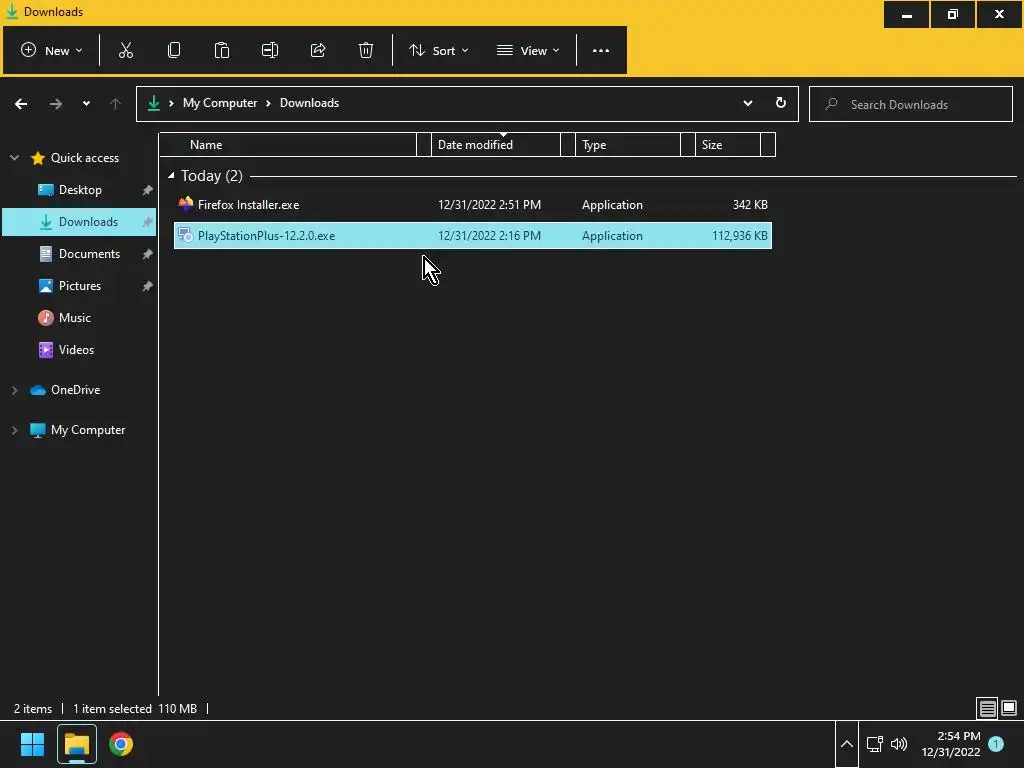Click the 12/31/2022 2:16 PM date cell

coord(489,236)
